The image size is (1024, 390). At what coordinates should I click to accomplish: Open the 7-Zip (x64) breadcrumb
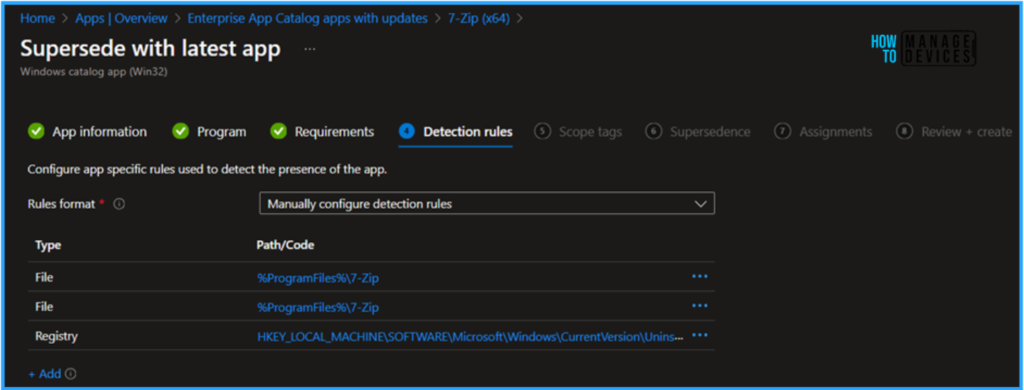tap(478, 18)
